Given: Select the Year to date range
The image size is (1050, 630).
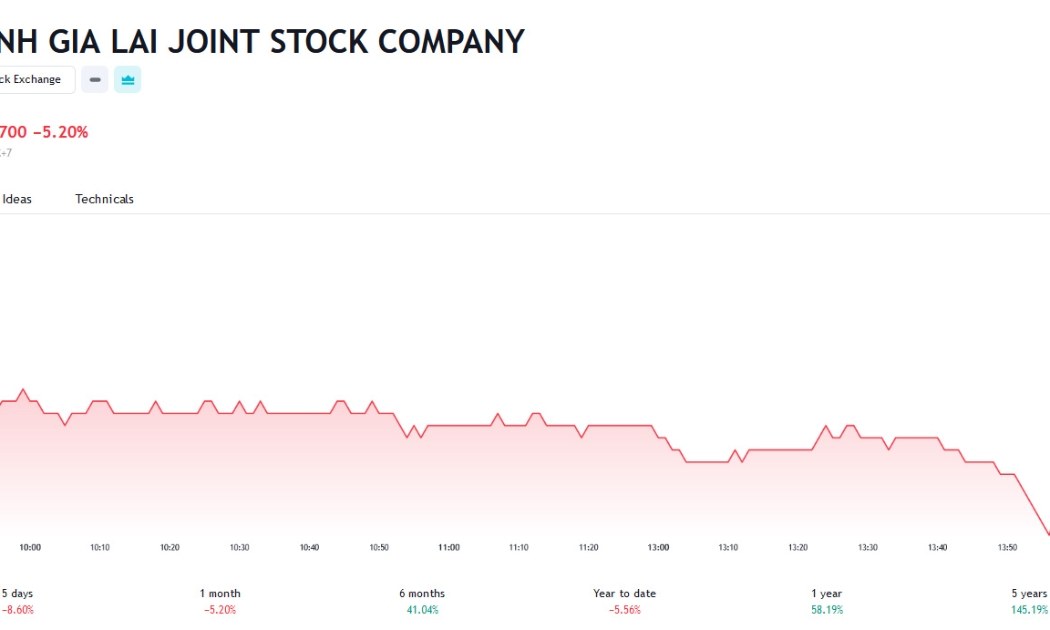Looking at the screenshot, I should tap(624, 601).
